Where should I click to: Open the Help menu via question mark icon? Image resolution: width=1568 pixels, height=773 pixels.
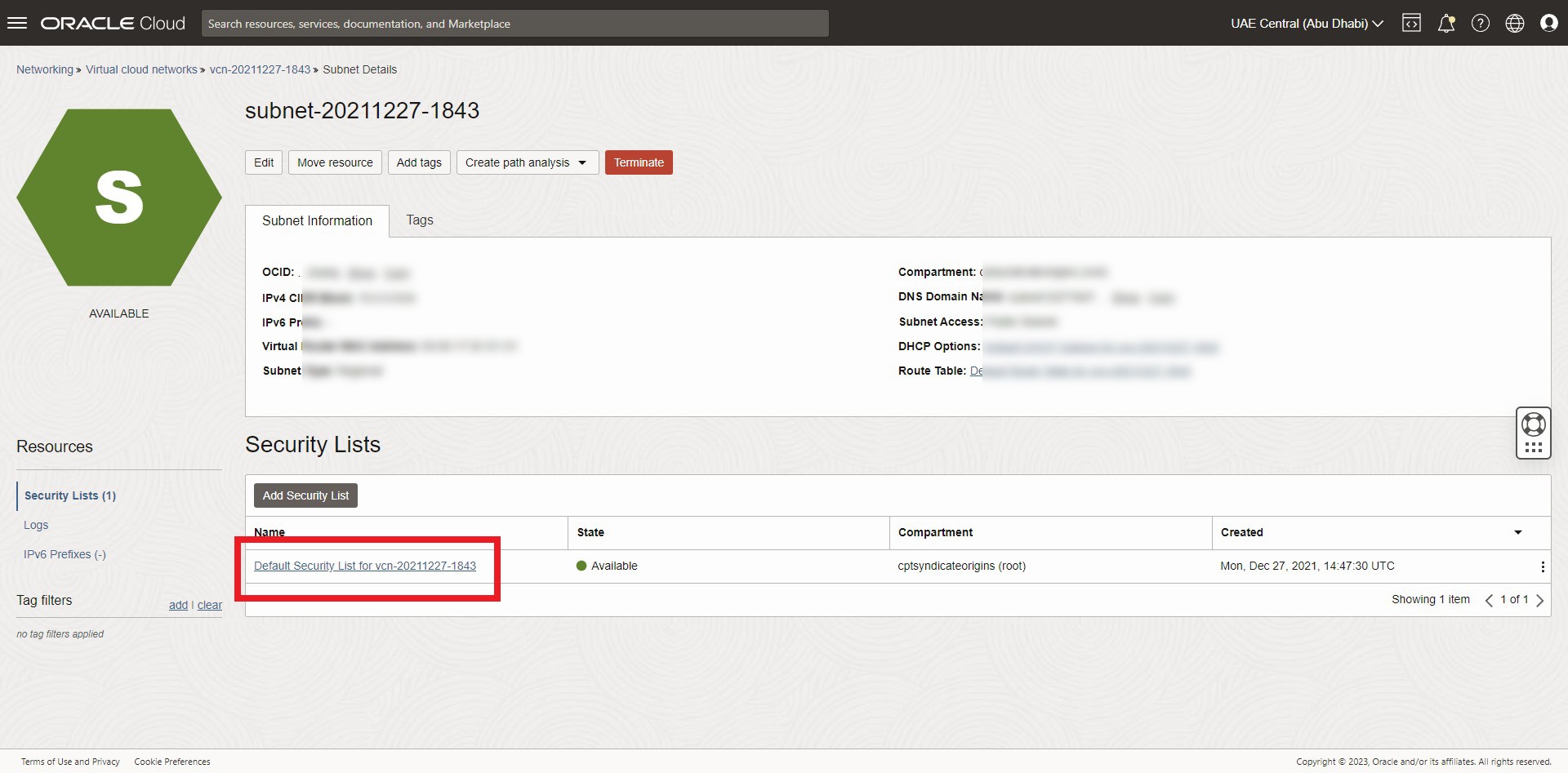pyautogui.click(x=1481, y=23)
